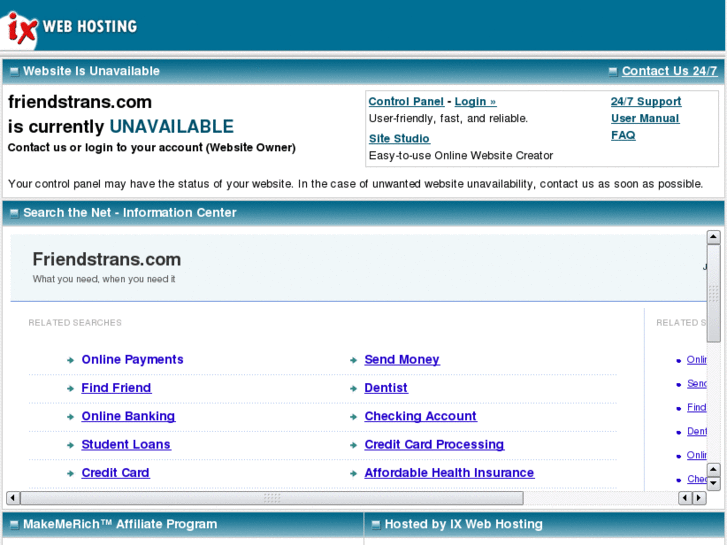Screen dimensions: 727x545
Task: Click the Find Friend related search
Action: [116, 388]
